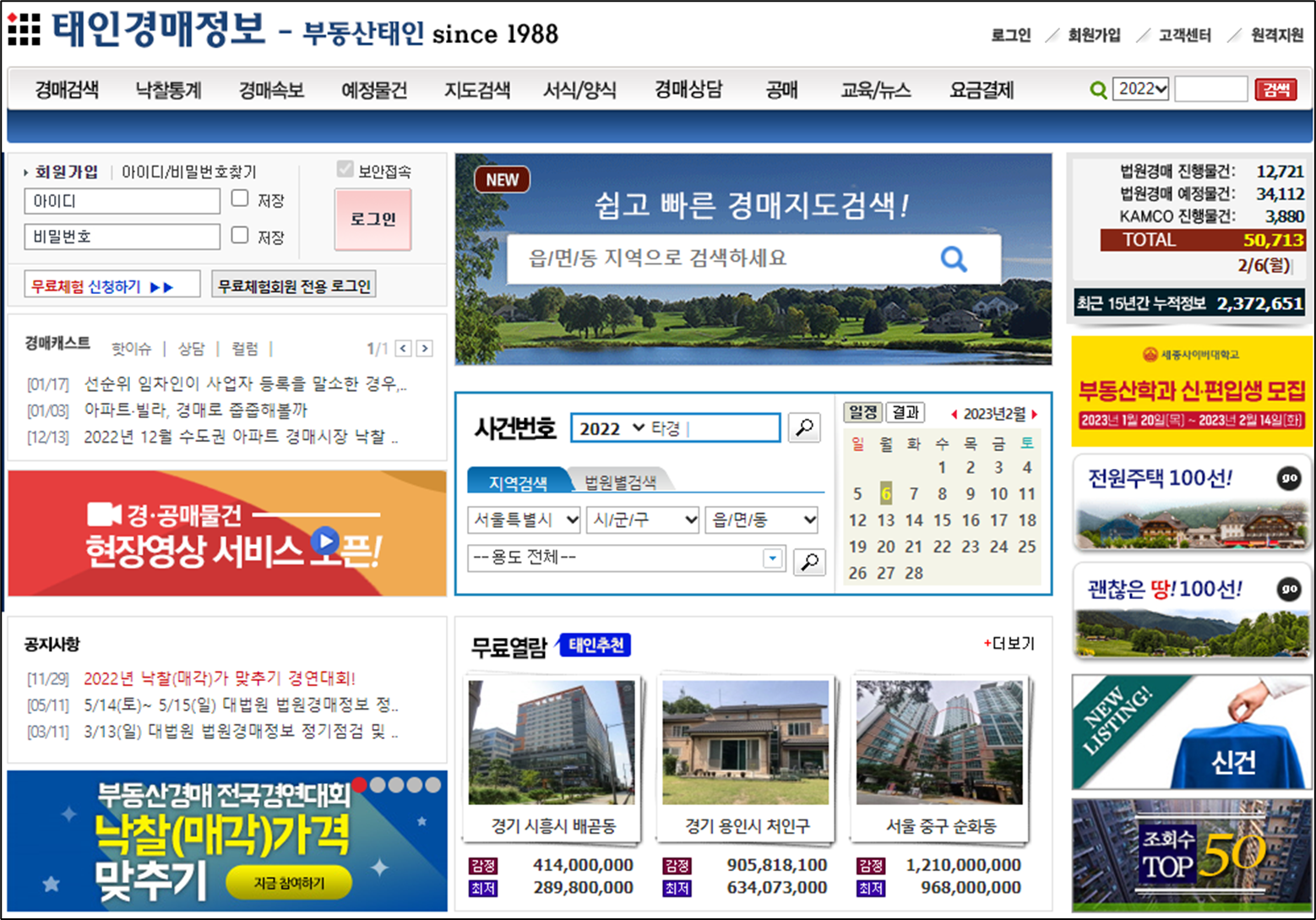
Task: Select the 결과 calendar tab
Action: (x=905, y=412)
